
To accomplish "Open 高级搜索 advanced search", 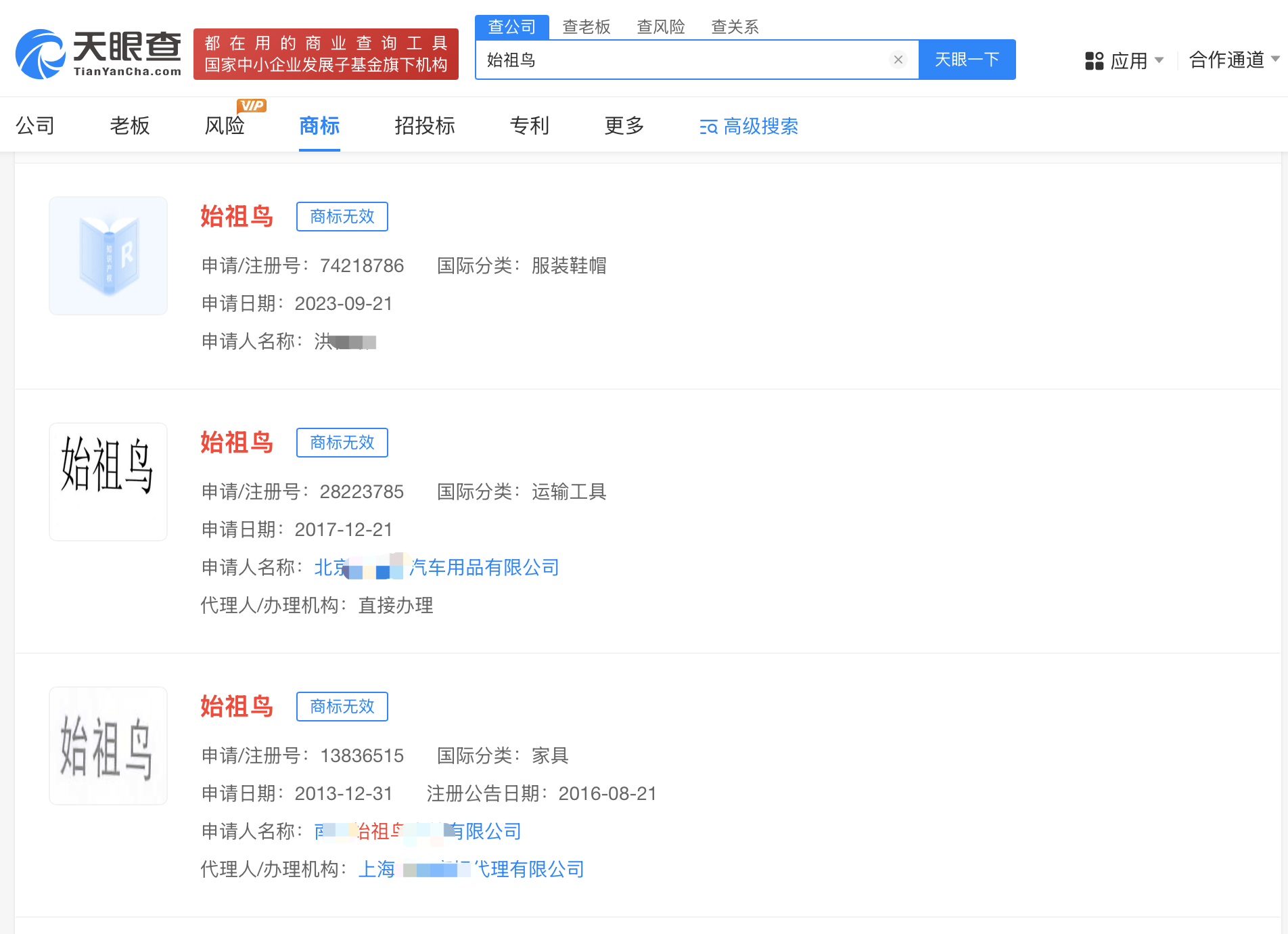I will (x=749, y=127).
